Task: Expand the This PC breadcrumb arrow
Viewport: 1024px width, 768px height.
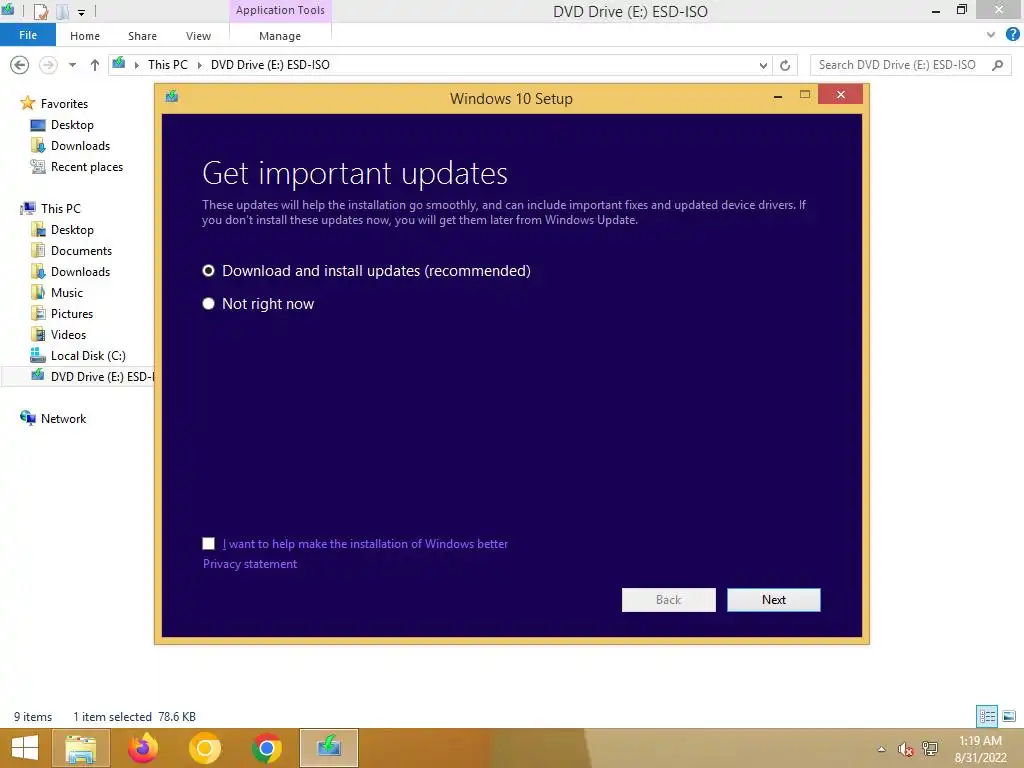Action: (200, 65)
